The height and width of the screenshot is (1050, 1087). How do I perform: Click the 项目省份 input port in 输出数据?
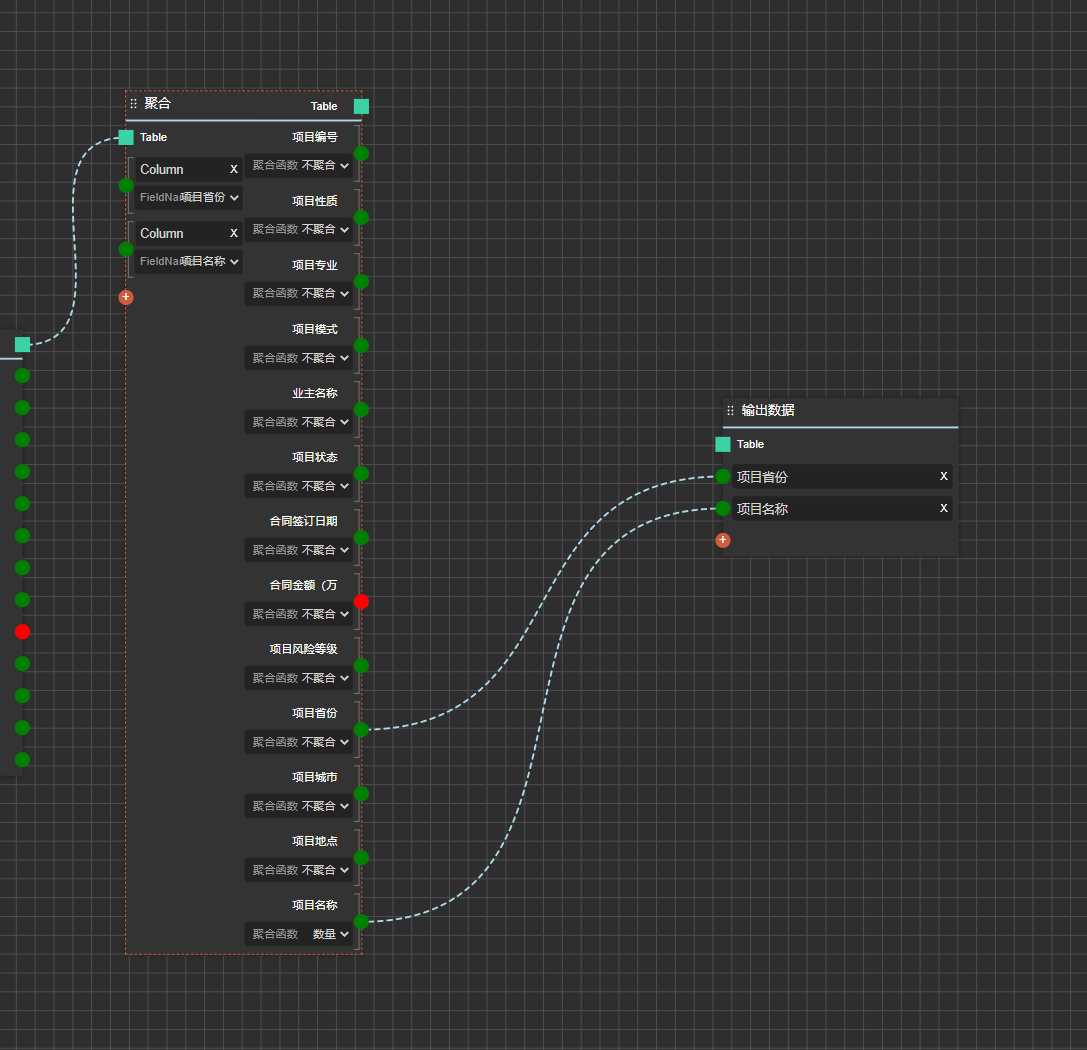722,476
